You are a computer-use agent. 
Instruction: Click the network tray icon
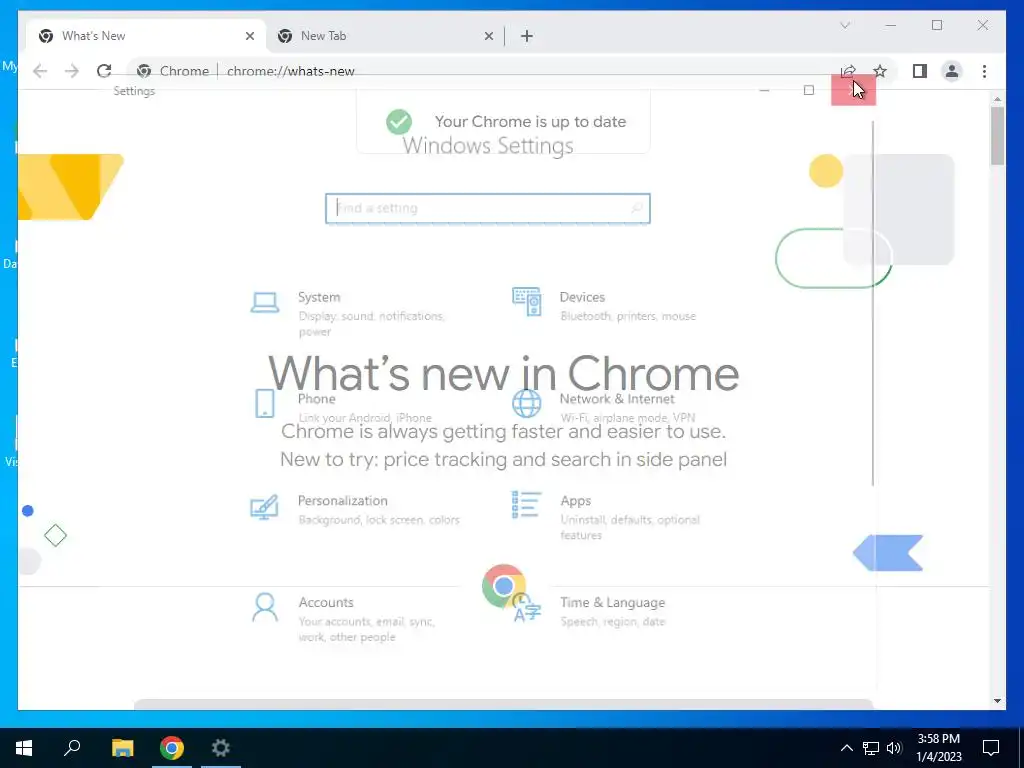click(x=871, y=748)
